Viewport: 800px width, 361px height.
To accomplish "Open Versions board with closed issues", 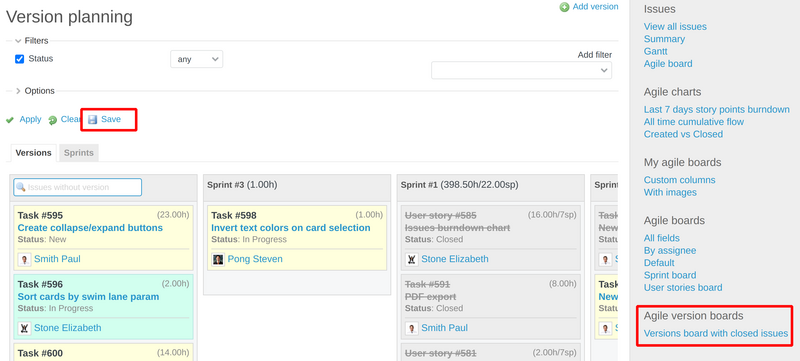I will 716,333.
